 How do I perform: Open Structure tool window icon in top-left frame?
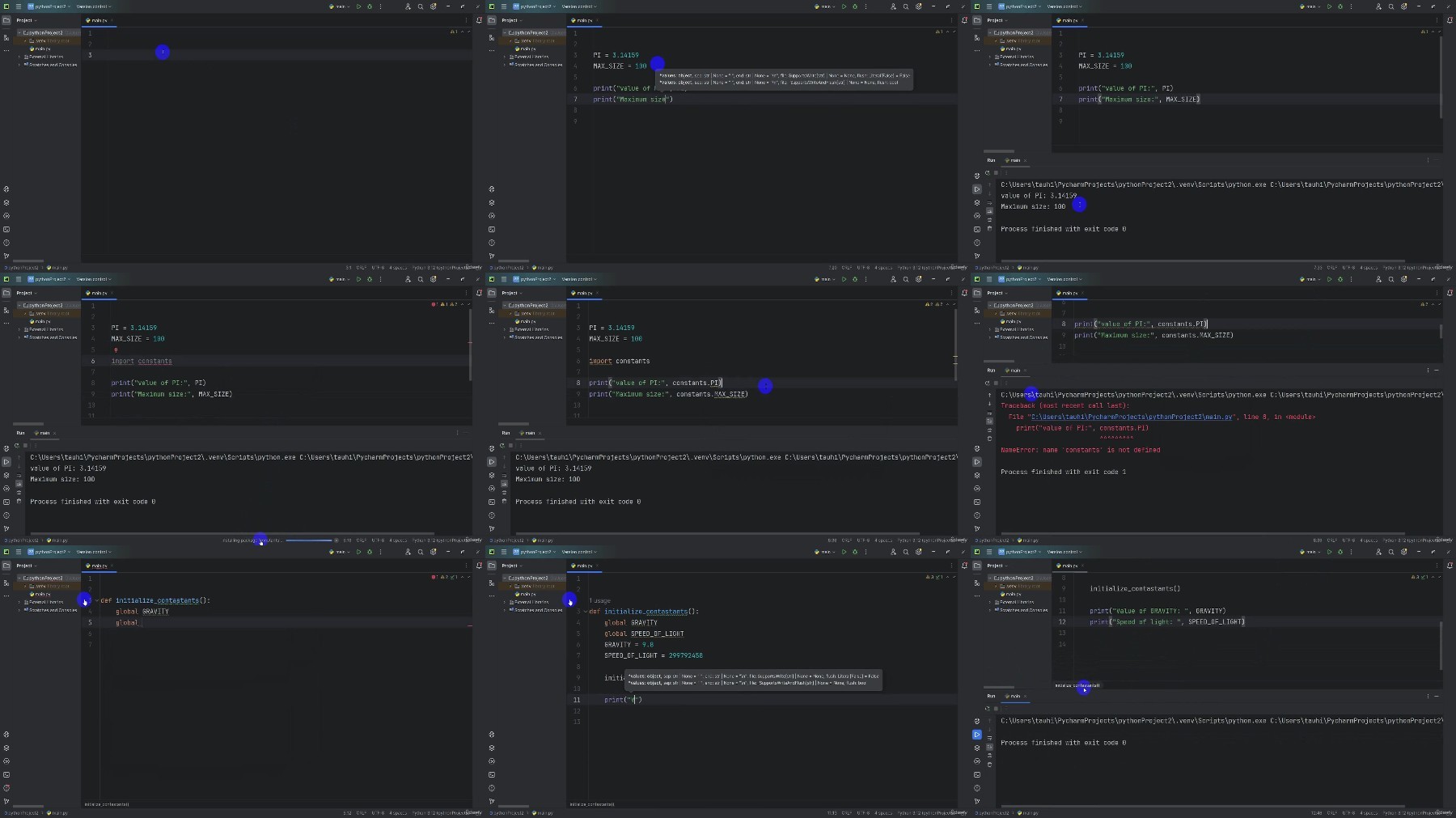click(6, 38)
